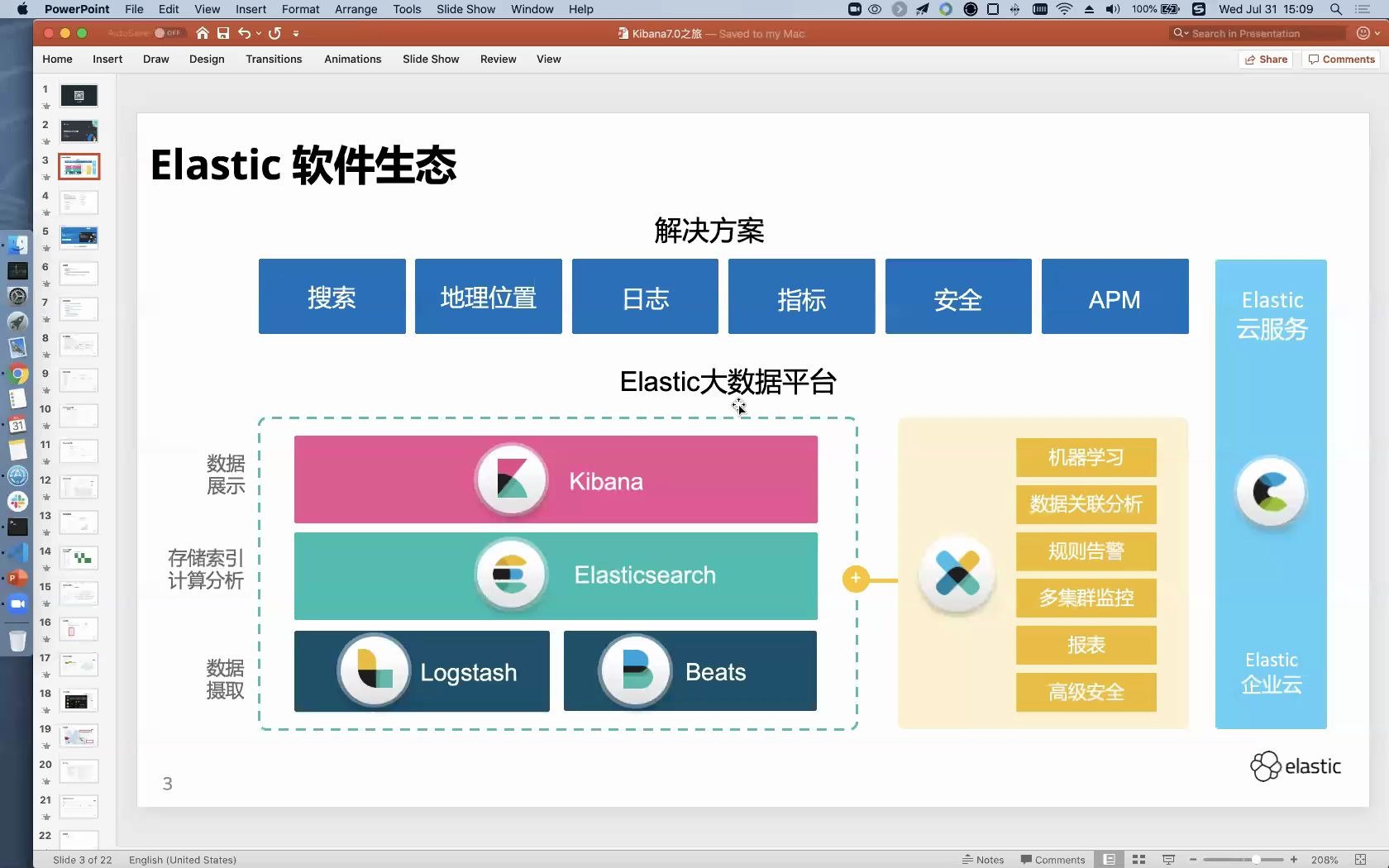Select slide 1 thumbnail
This screenshot has height=868, width=1389.
pos(79,96)
